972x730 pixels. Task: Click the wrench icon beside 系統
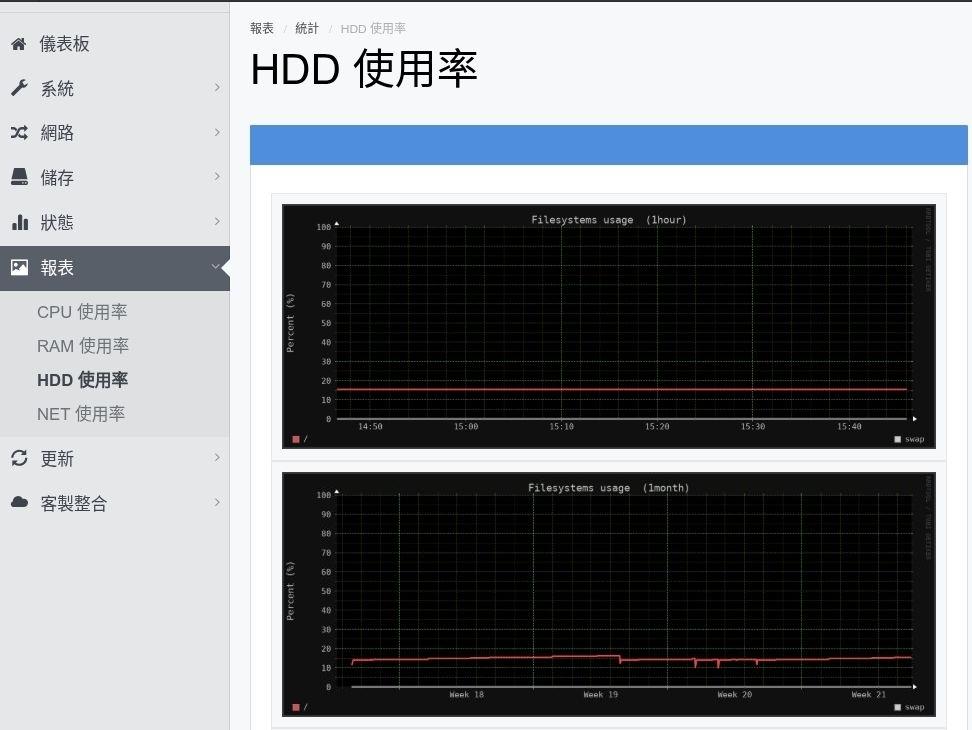click(x=19, y=88)
